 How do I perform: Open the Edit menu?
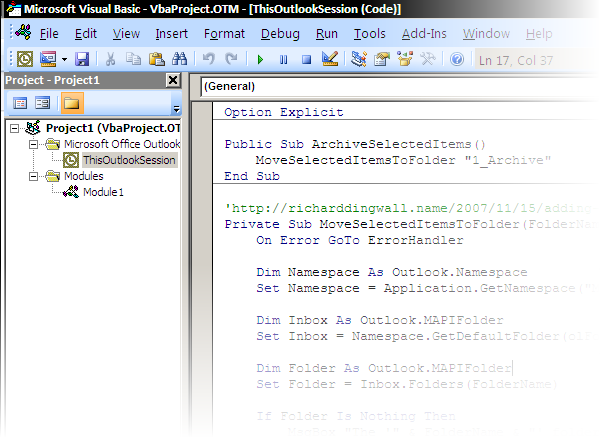pos(86,34)
